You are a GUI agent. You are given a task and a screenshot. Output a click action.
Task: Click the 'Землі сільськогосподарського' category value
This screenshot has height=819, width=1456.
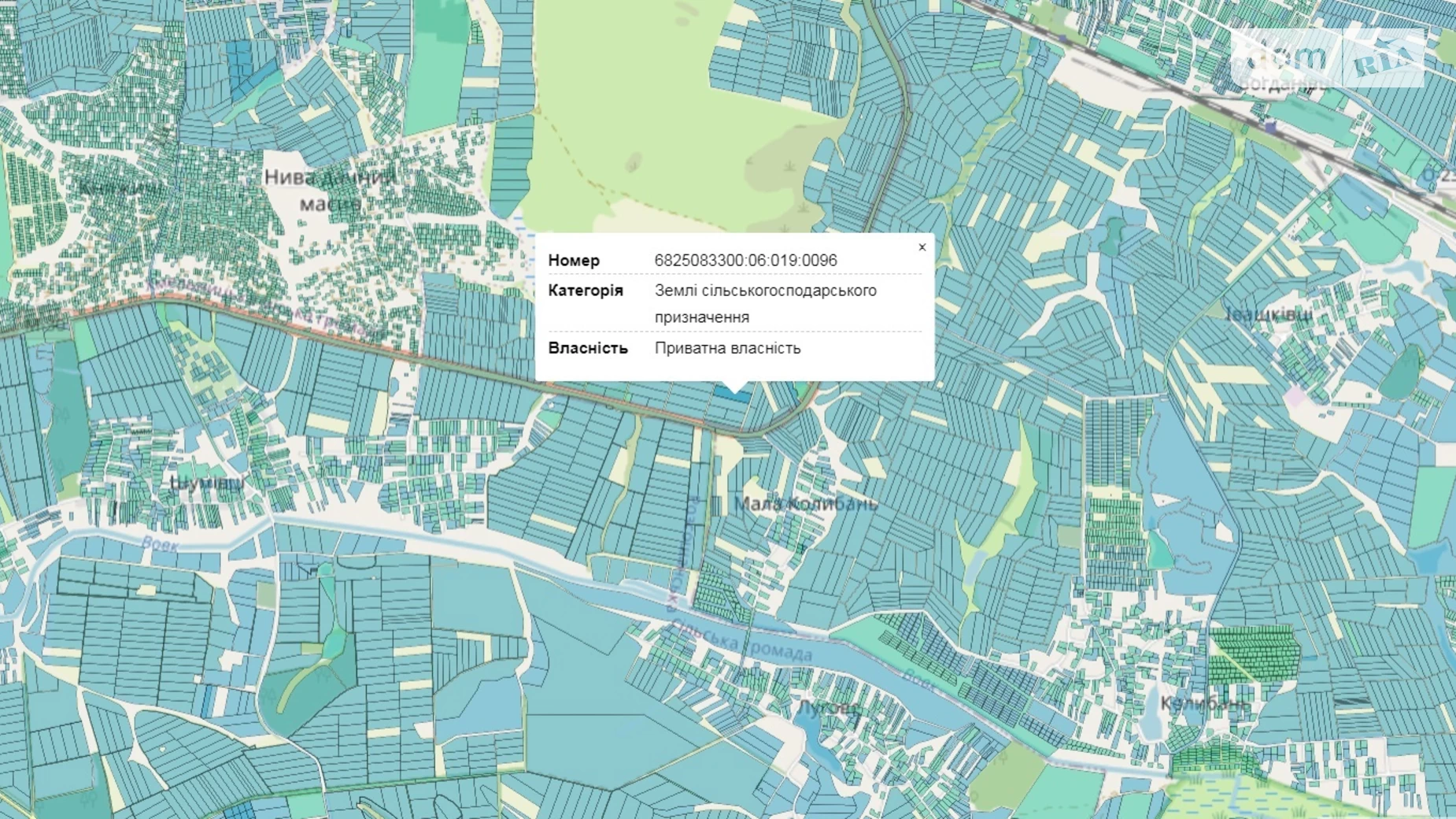[x=765, y=291]
